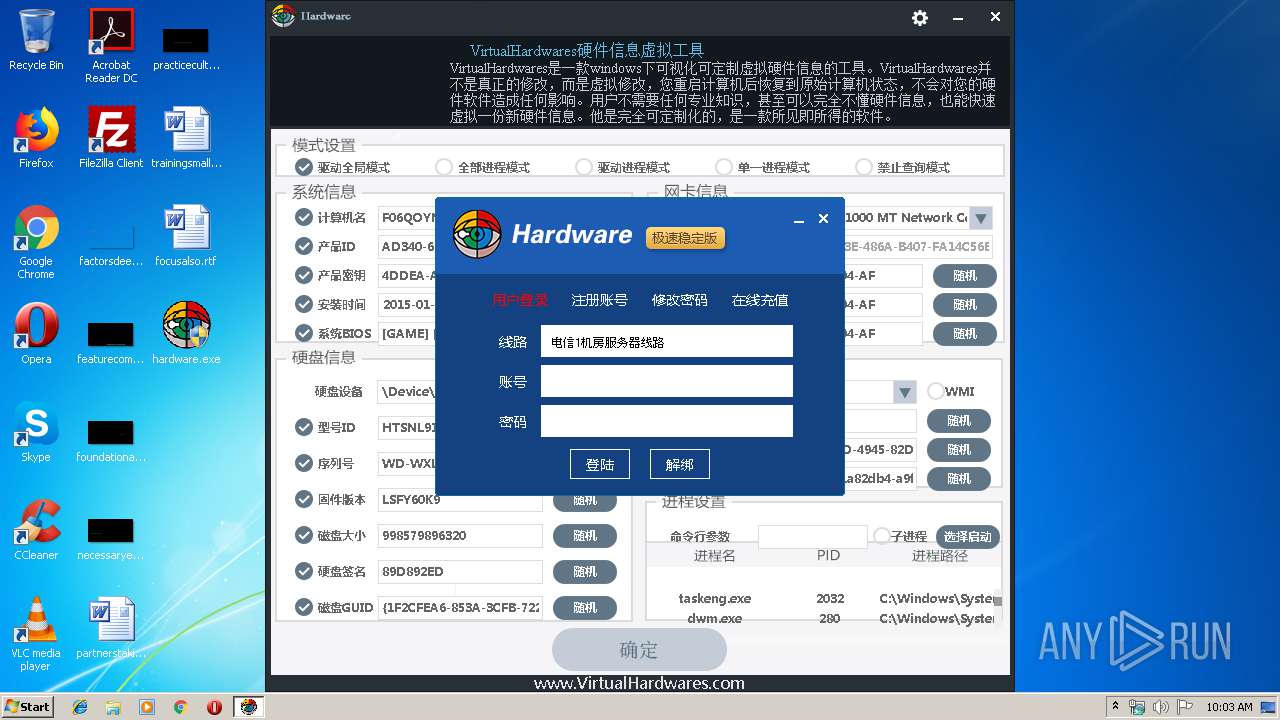Image resolution: width=1280 pixels, height=720 pixels.
Task: Toggle 磁盘大小 checkbox
Action: coord(304,535)
